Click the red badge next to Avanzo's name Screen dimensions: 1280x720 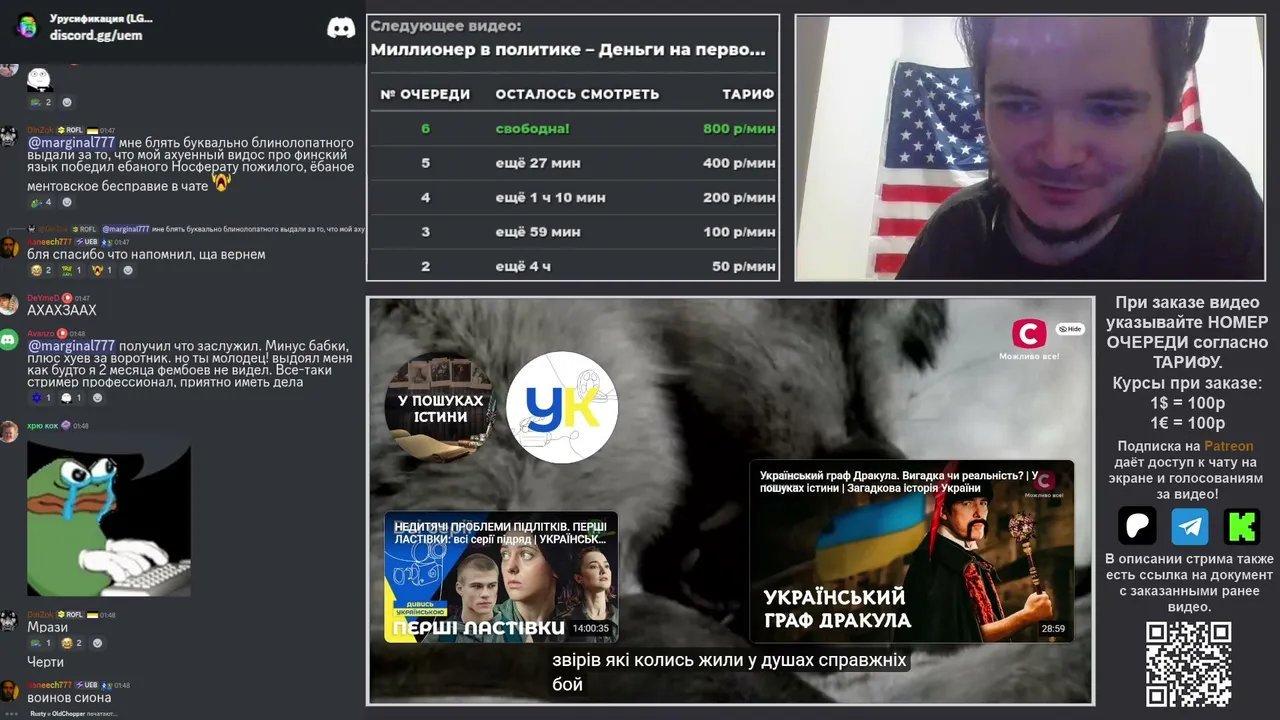tap(61, 334)
